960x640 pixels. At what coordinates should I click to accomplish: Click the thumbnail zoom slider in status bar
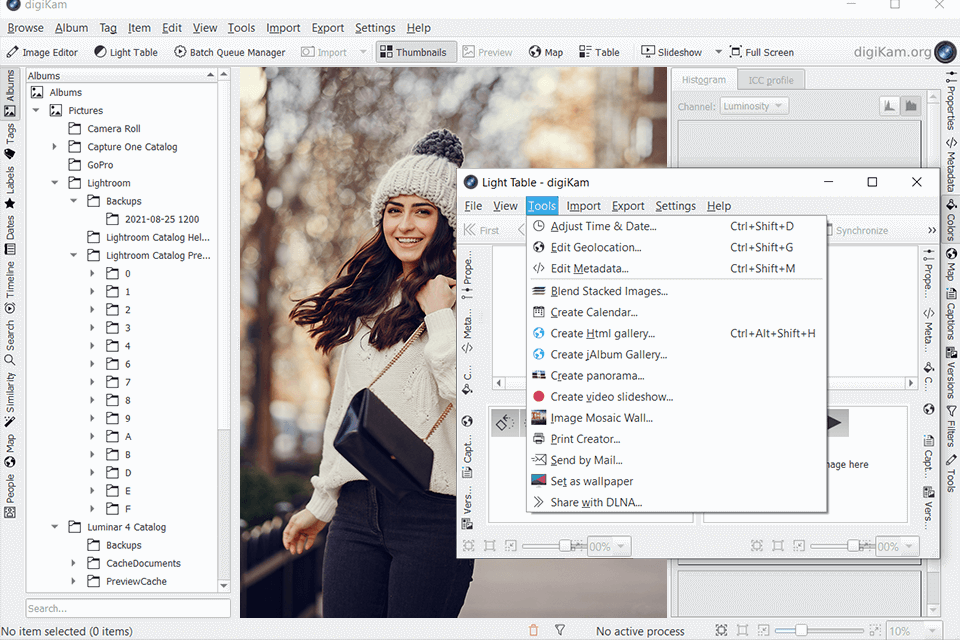(803, 631)
